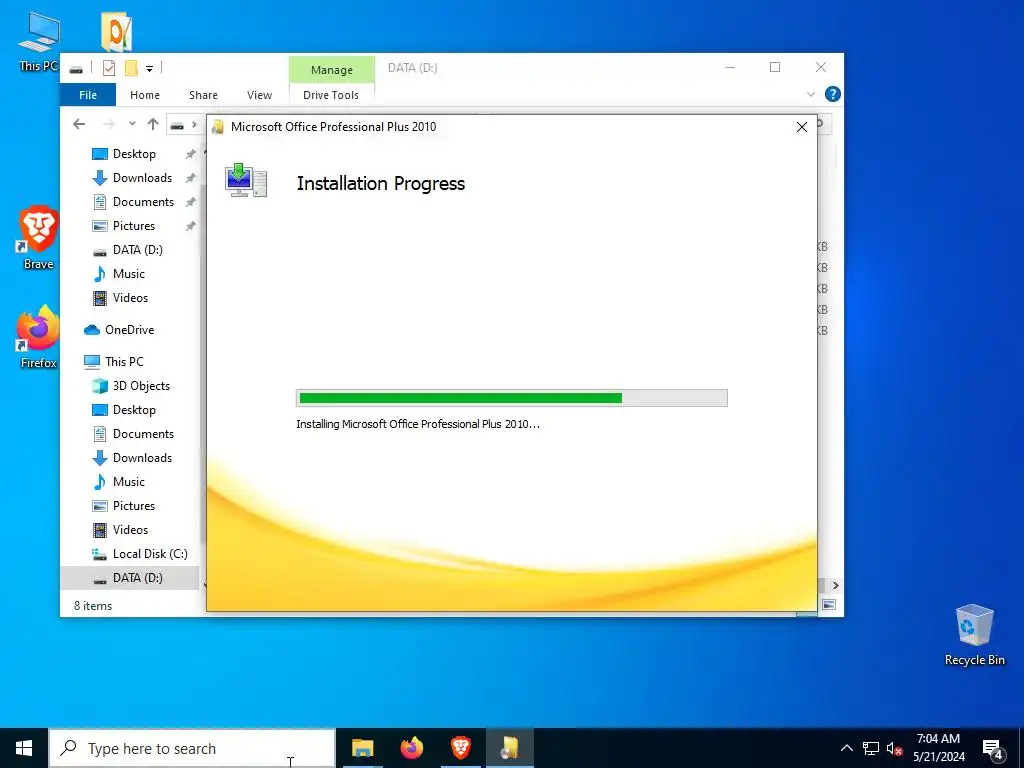
Task: Open Downloads under This PC
Action: click(x=142, y=458)
